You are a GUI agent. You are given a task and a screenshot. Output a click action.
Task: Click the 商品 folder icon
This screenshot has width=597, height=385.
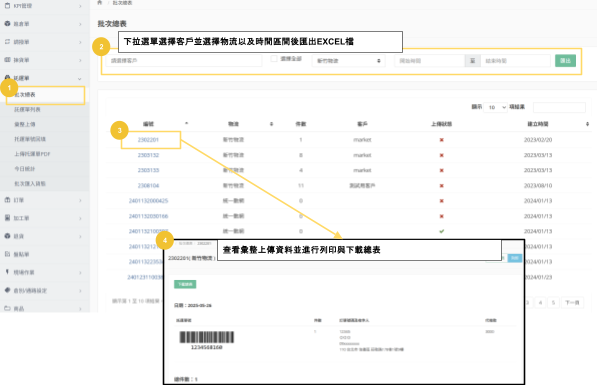(x=7, y=308)
